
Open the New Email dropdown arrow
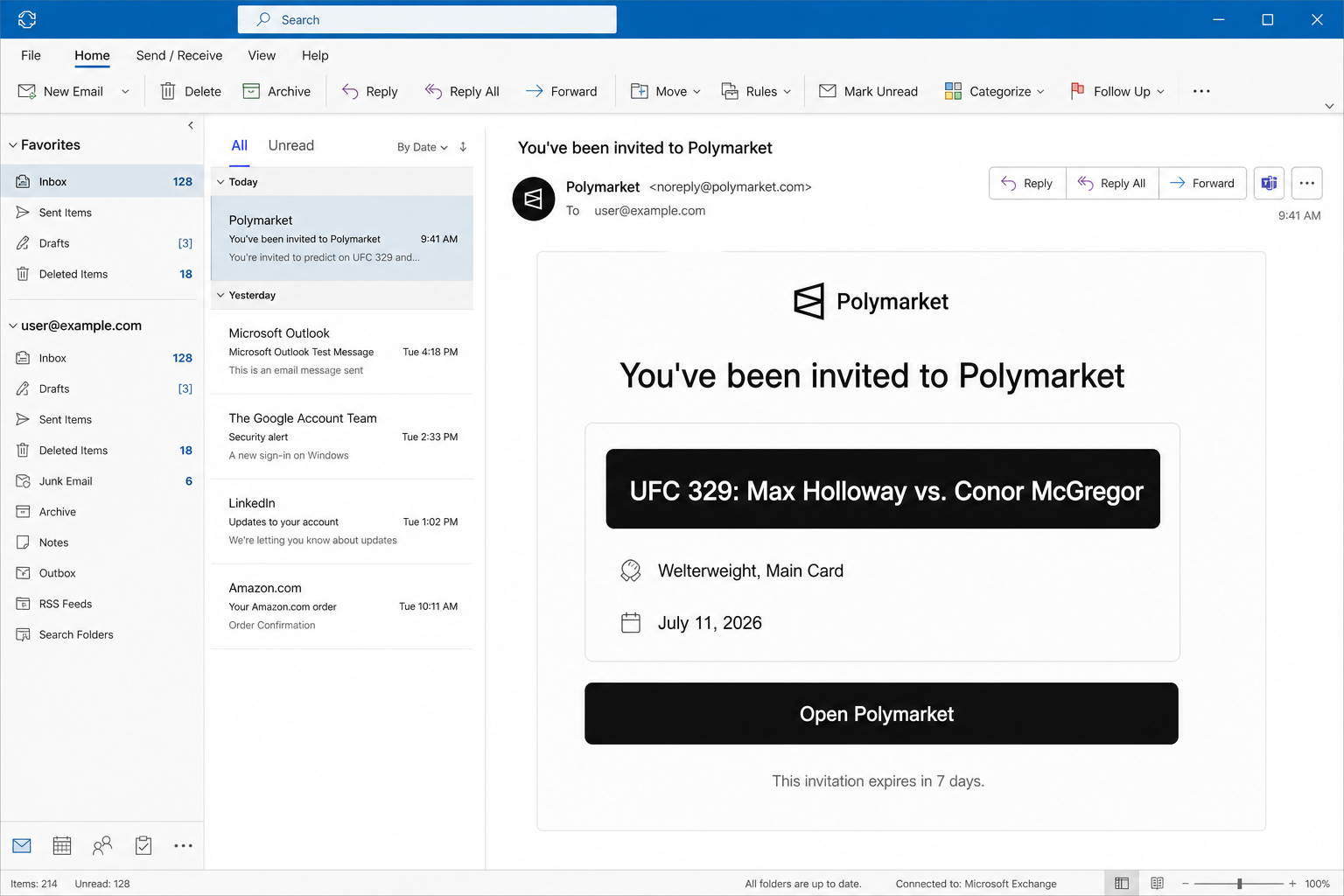[125, 91]
